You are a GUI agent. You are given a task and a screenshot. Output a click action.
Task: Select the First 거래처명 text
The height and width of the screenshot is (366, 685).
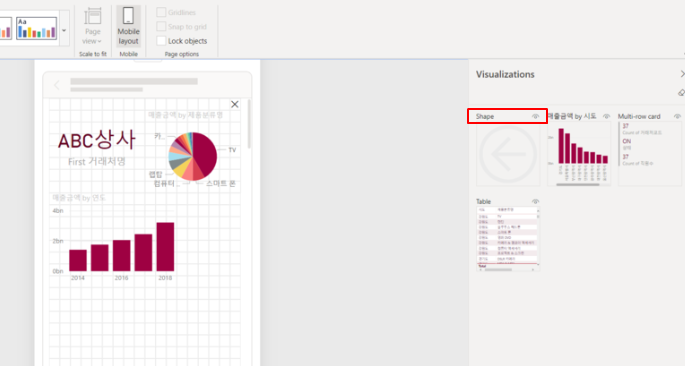point(97,162)
